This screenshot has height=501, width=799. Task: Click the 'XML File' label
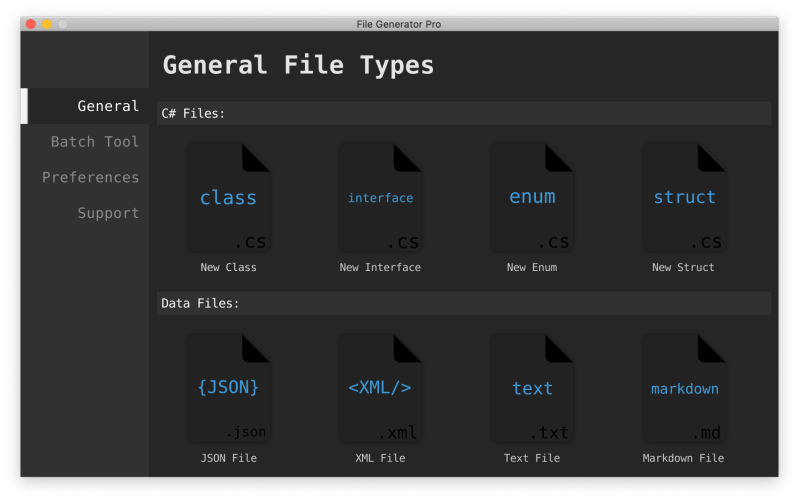[x=380, y=458]
